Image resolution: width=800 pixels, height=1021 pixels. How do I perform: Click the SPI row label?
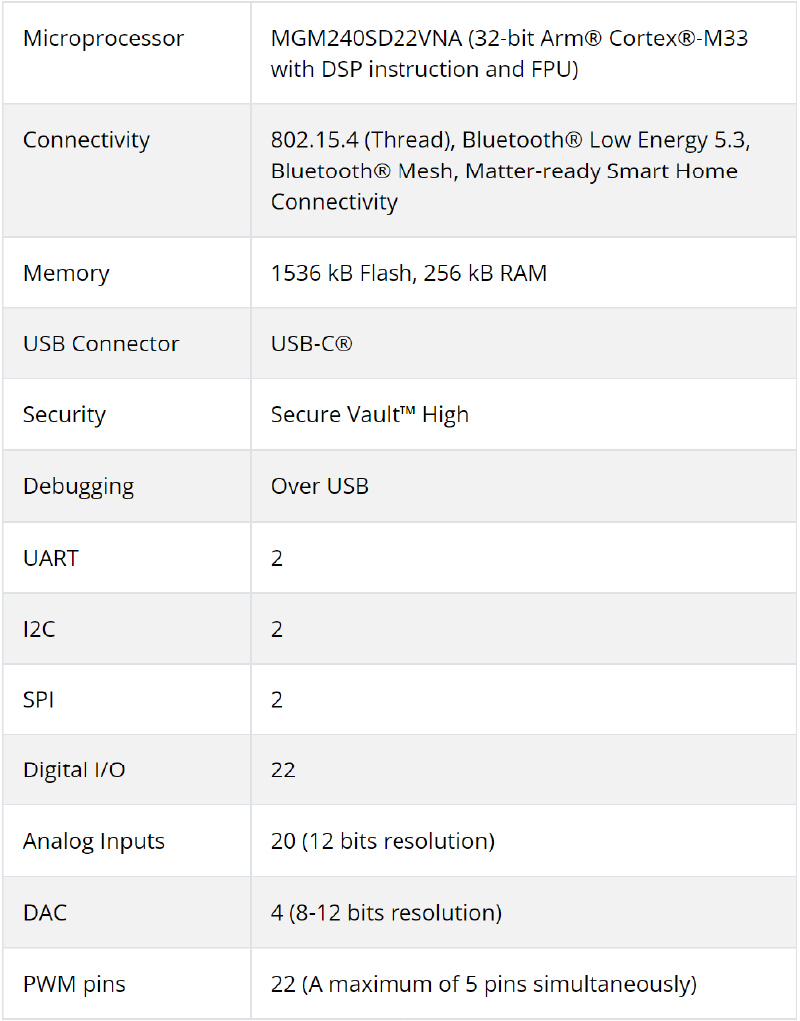39,699
